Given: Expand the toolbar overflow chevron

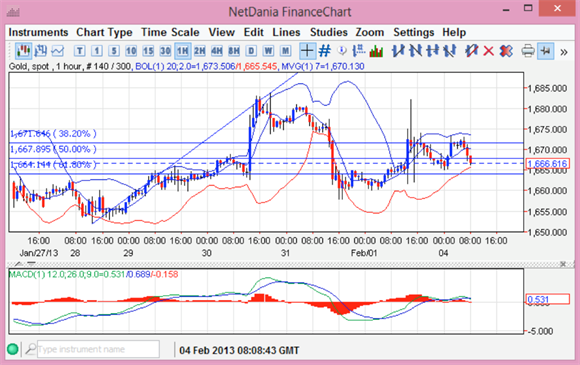Looking at the screenshot, I should click(564, 52).
